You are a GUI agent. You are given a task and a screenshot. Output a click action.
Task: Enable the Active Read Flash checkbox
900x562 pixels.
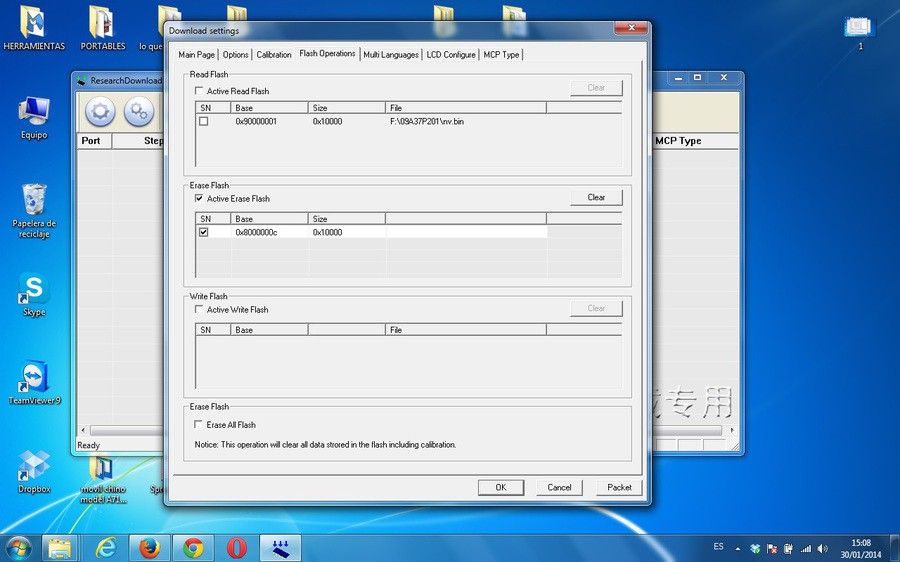[199, 91]
